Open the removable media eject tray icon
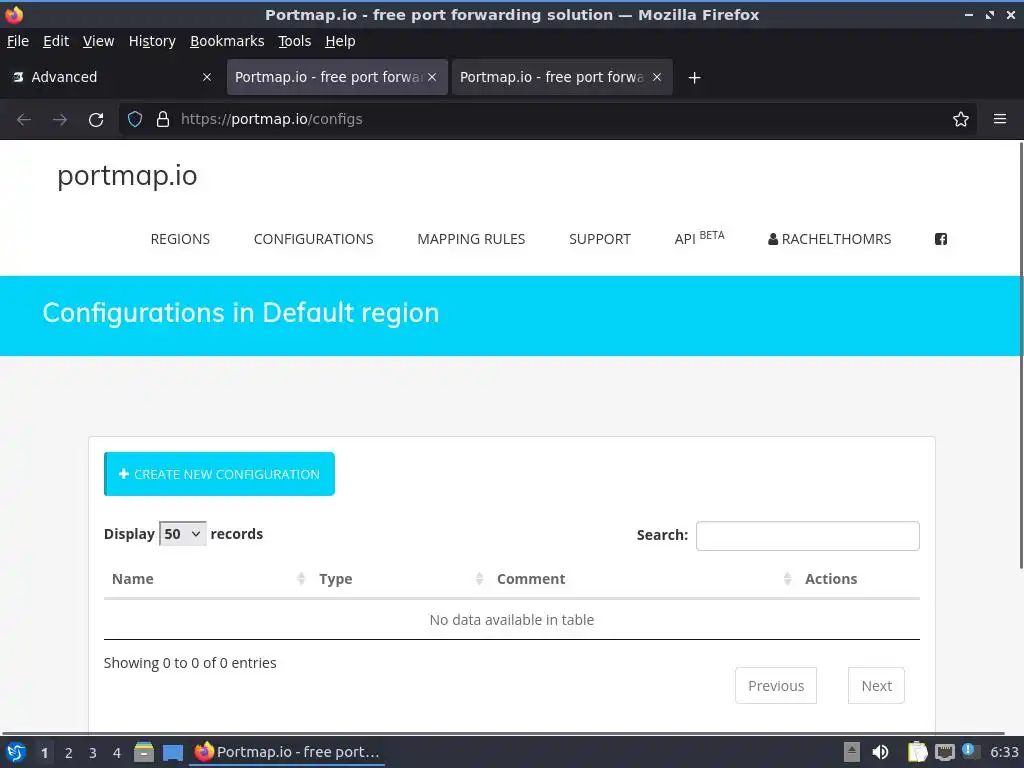 tap(852, 752)
